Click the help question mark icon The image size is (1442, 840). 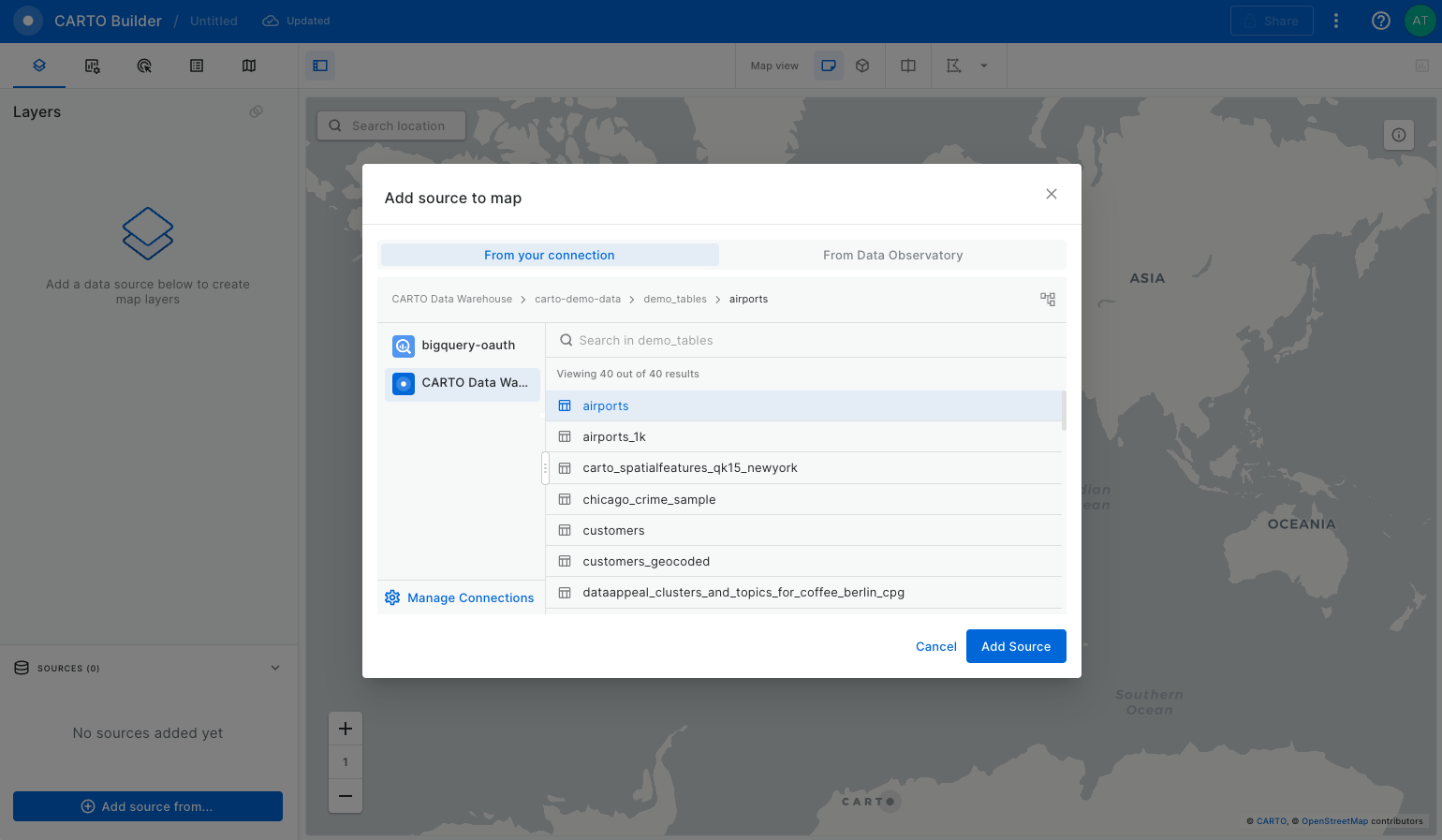(1380, 21)
